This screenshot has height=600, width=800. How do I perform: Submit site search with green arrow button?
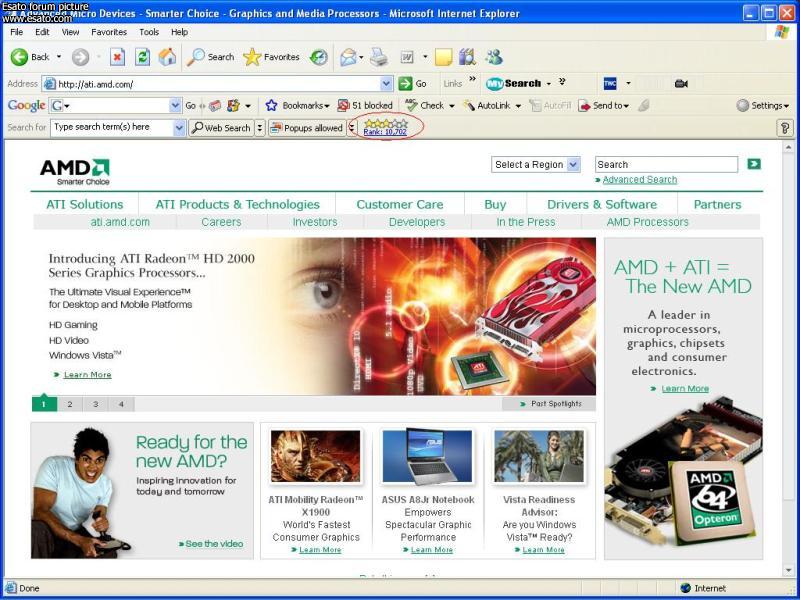click(x=754, y=164)
